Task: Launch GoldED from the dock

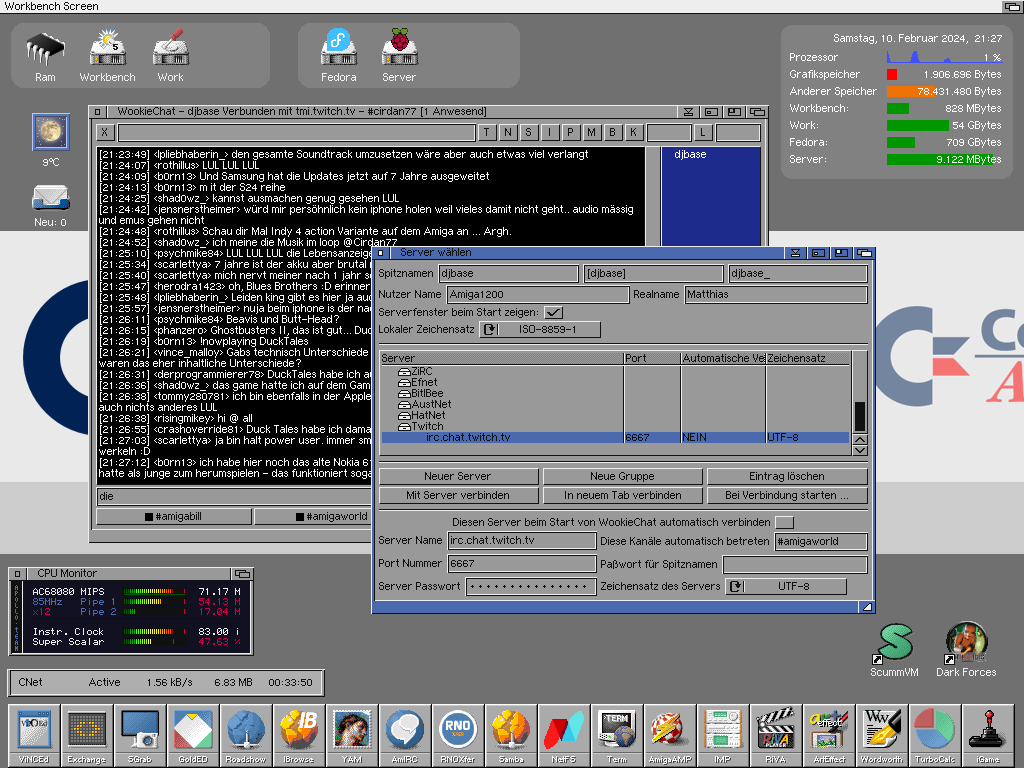Action: tap(193, 735)
